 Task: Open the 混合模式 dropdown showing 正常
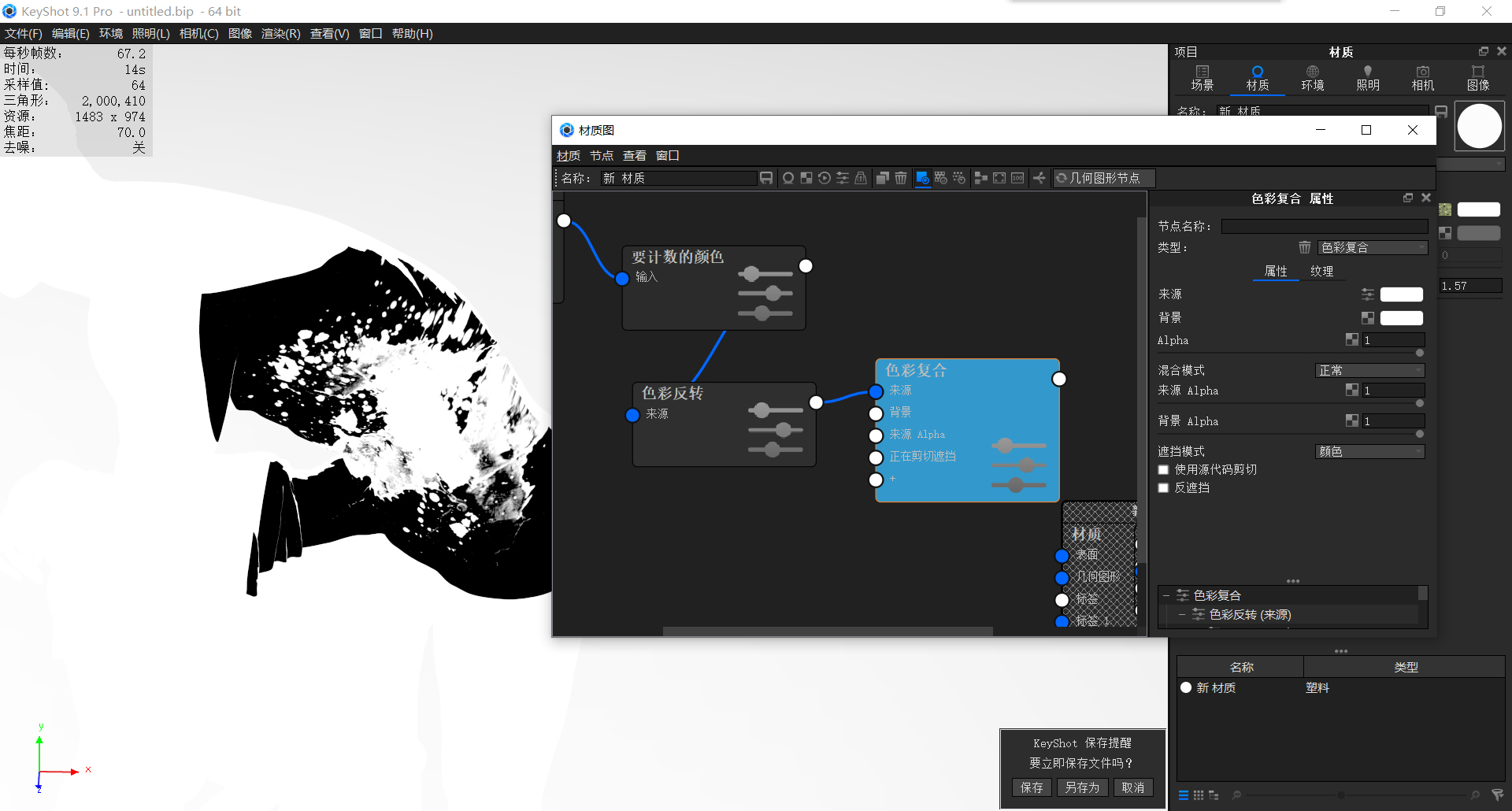point(1369,370)
